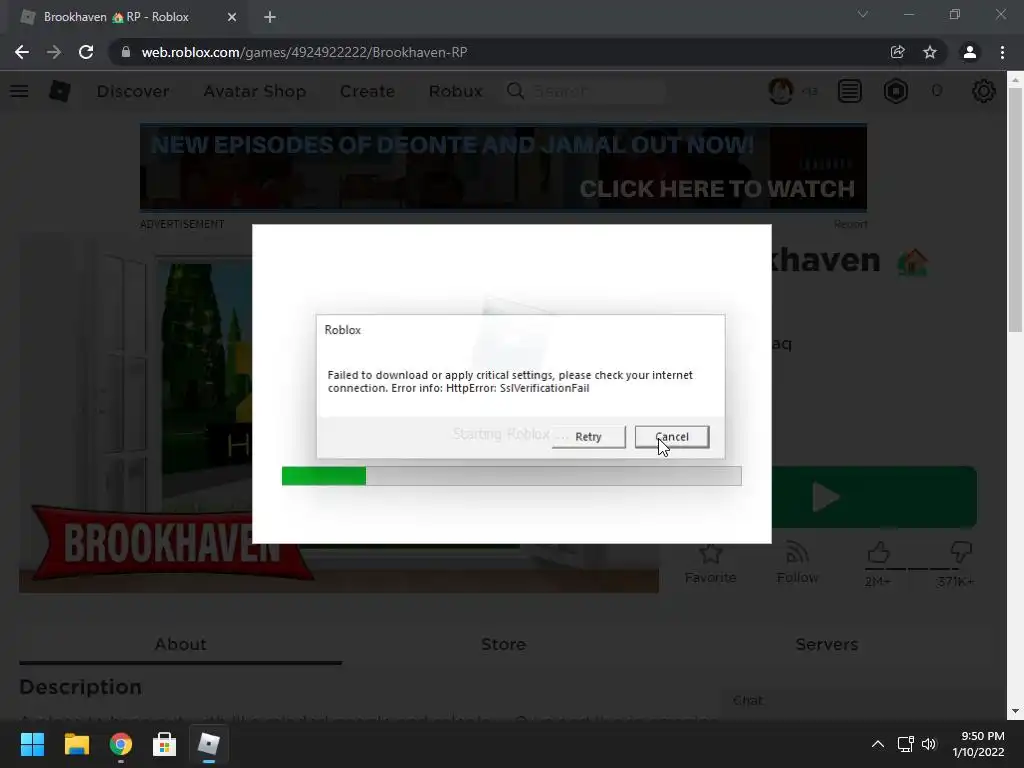This screenshot has width=1024, height=768.
Task: Go back using browser back arrow
Action: tap(22, 52)
